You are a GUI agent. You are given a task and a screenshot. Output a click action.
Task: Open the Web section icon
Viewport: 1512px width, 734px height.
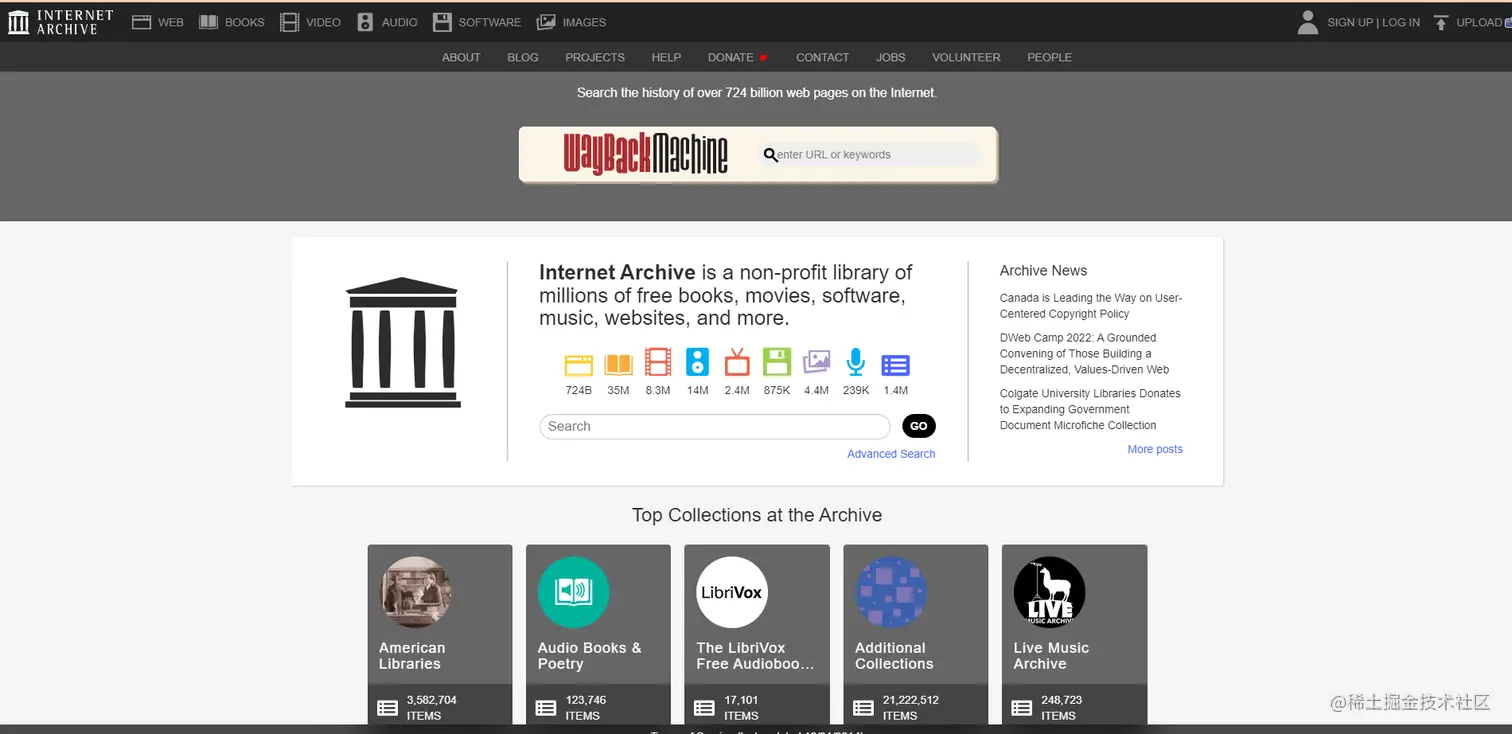(x=142, y=22)
